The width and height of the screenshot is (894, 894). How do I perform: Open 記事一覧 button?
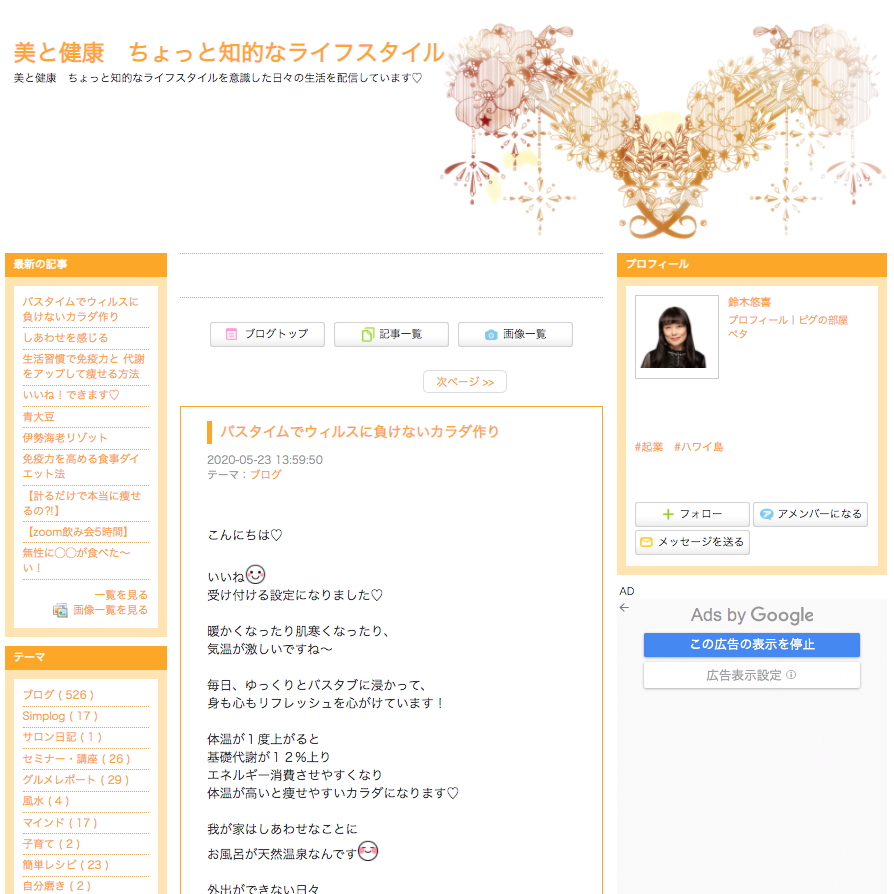click(391, 335)
